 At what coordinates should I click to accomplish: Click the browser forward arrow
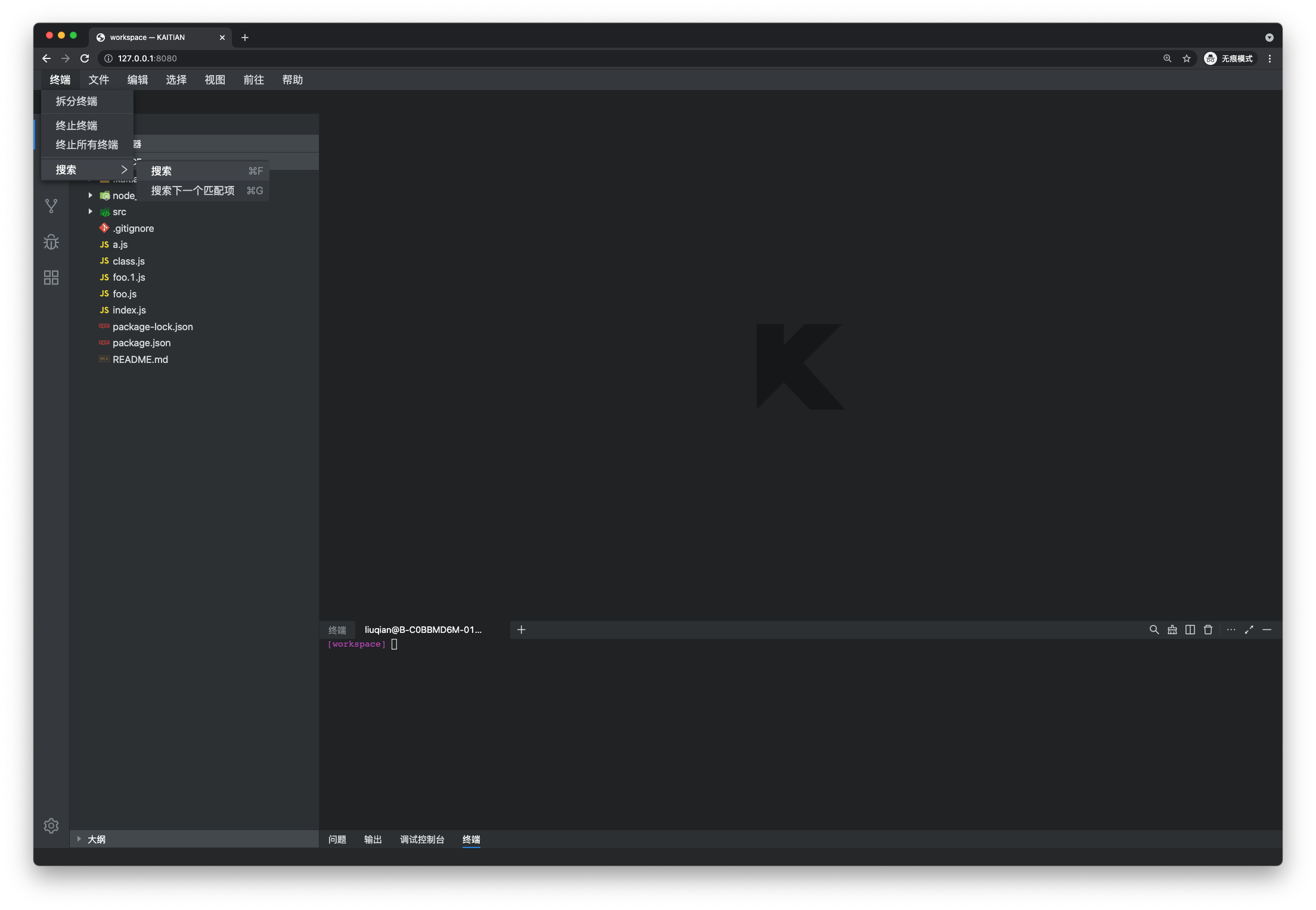tap(66, 58)
